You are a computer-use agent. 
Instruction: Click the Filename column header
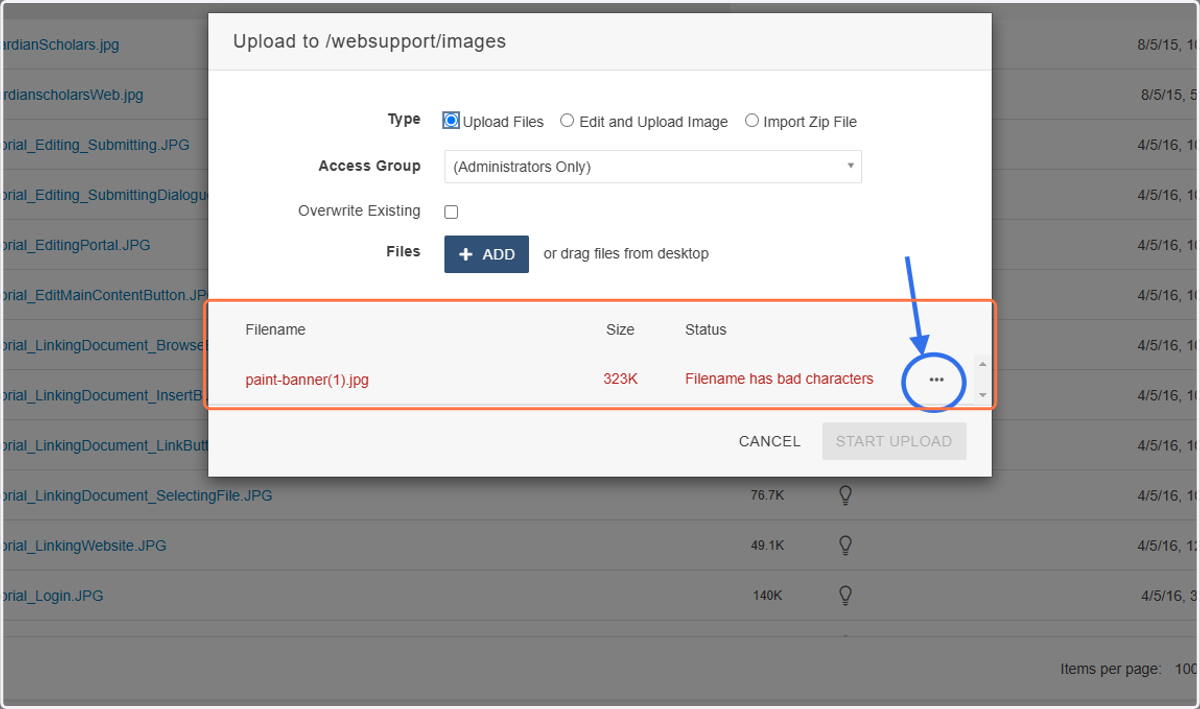[x=275, y=329]
